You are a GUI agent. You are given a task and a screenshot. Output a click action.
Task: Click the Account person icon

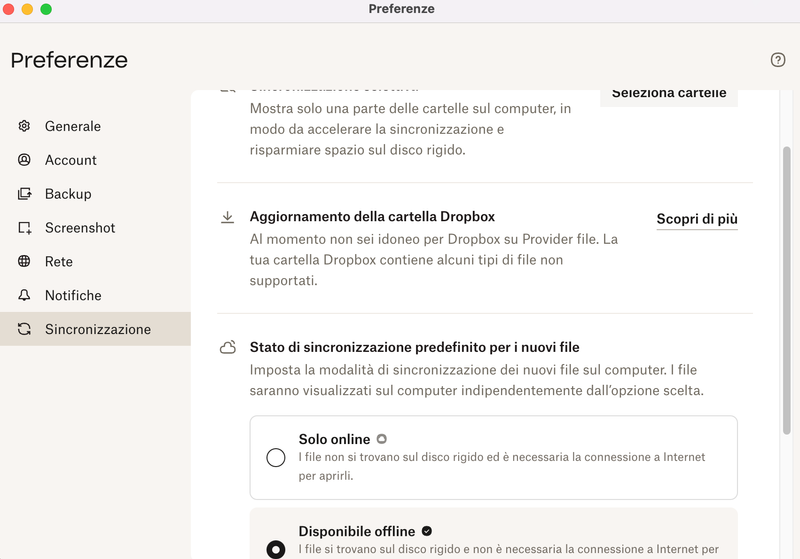click(25, 160)
